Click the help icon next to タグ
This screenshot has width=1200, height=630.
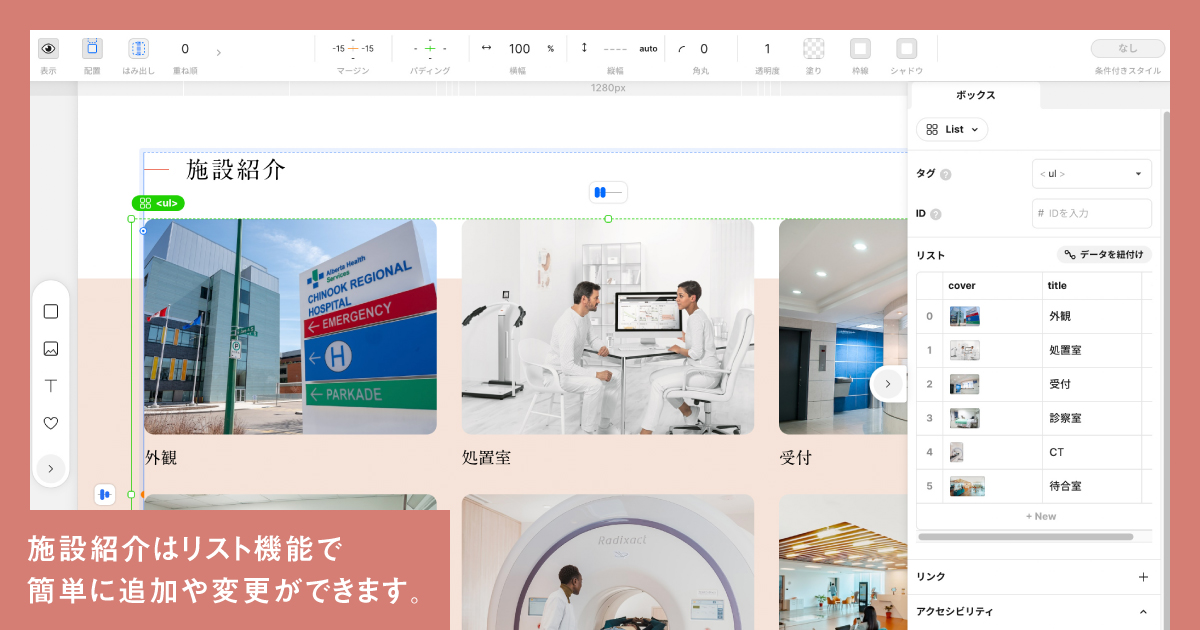tap(946, 174)
